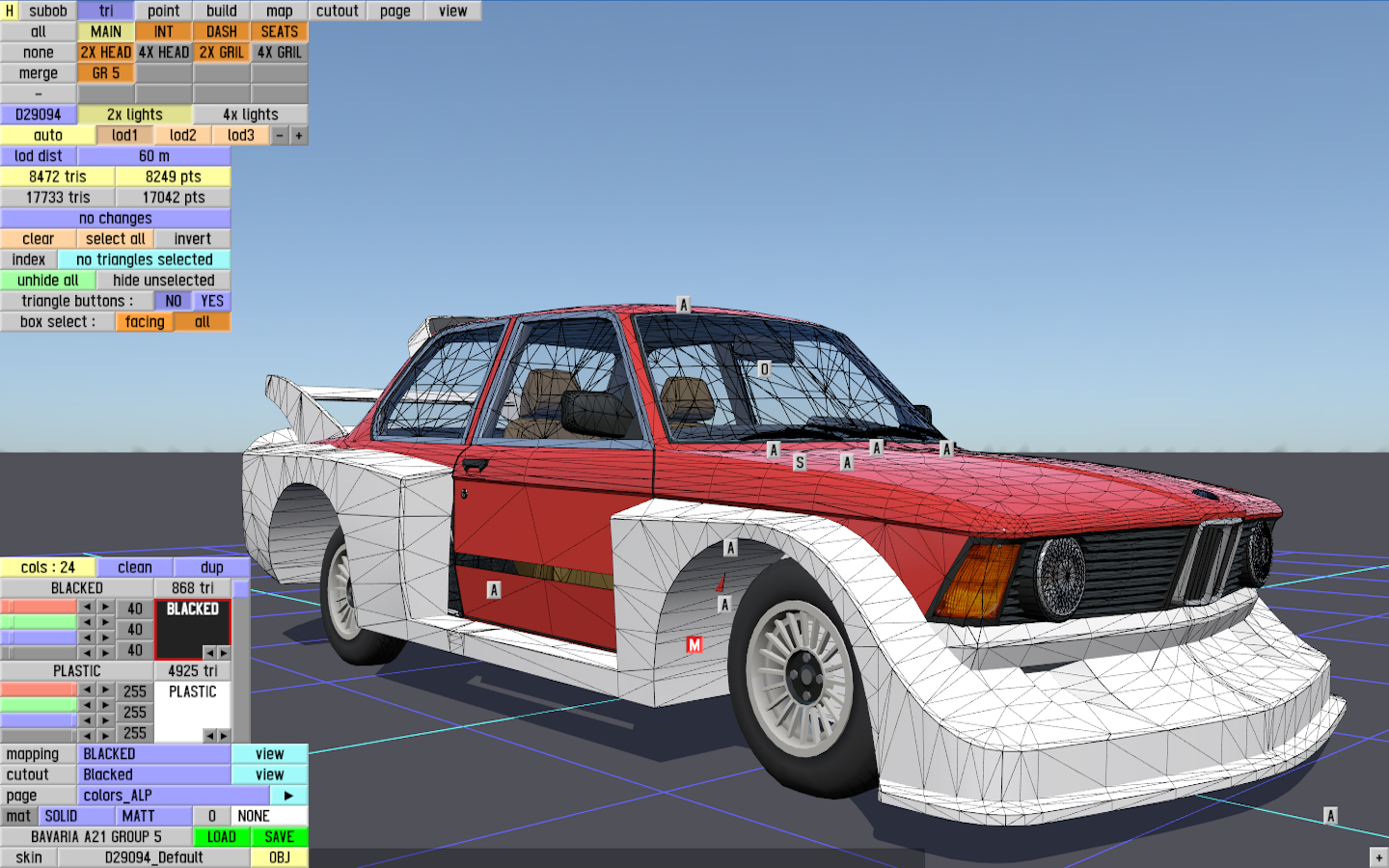
Task: Click left arrow on the BLACKED colour swatch
Action: coord(209,653)
